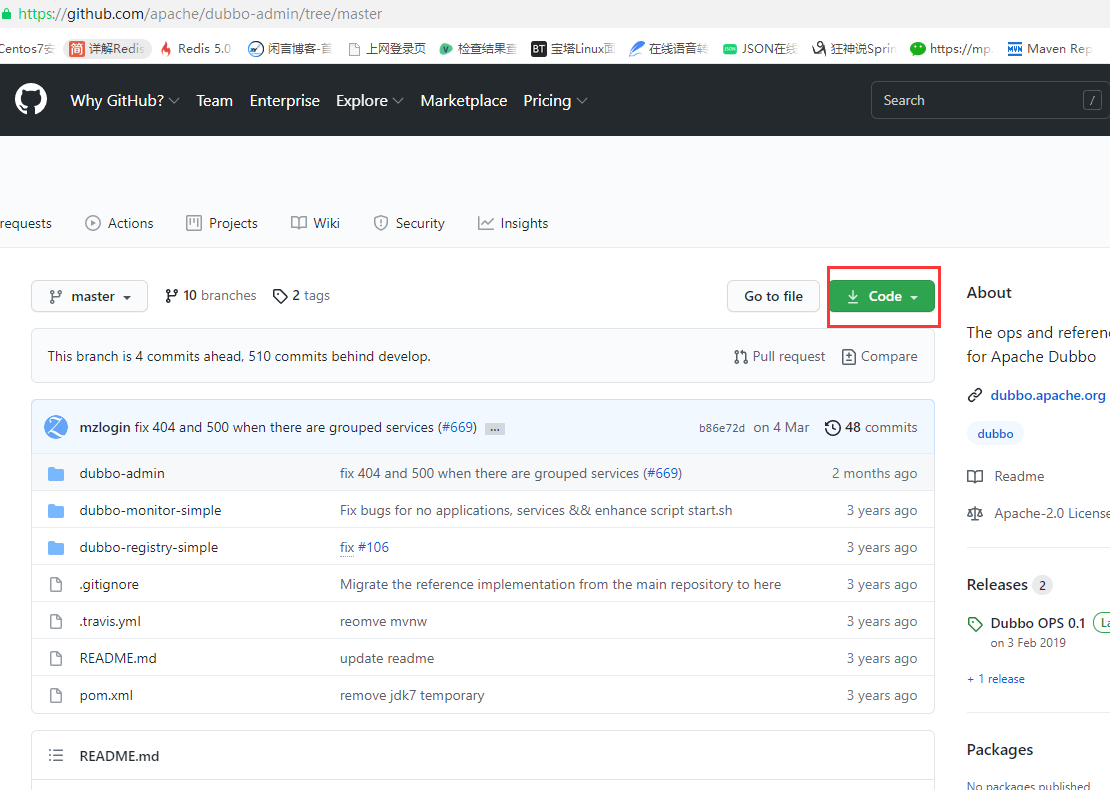Focus the GitHub Search field
This screenshot has height=790, width=1110.
990,100
